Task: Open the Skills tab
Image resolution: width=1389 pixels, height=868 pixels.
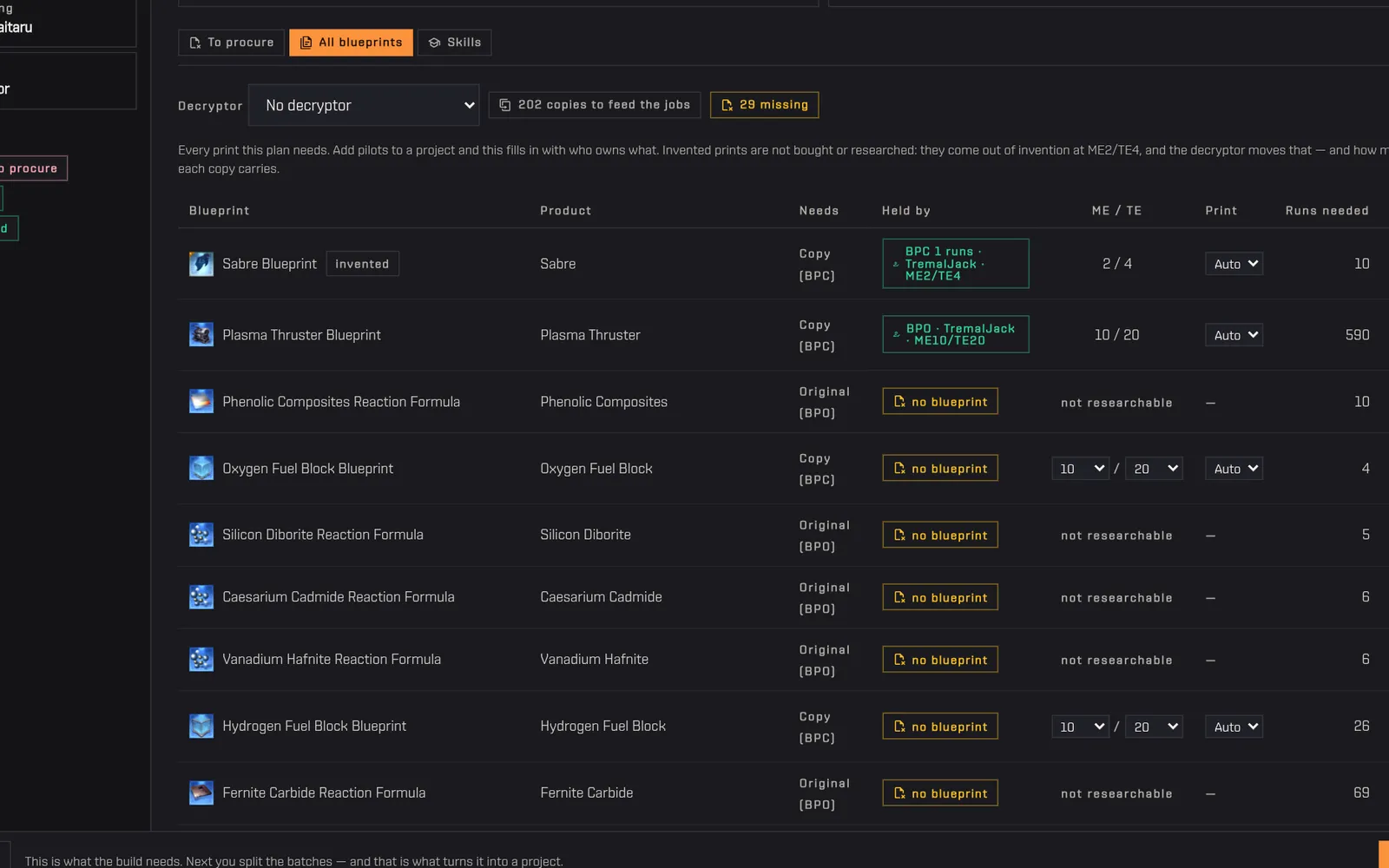Action: [454, 43]
